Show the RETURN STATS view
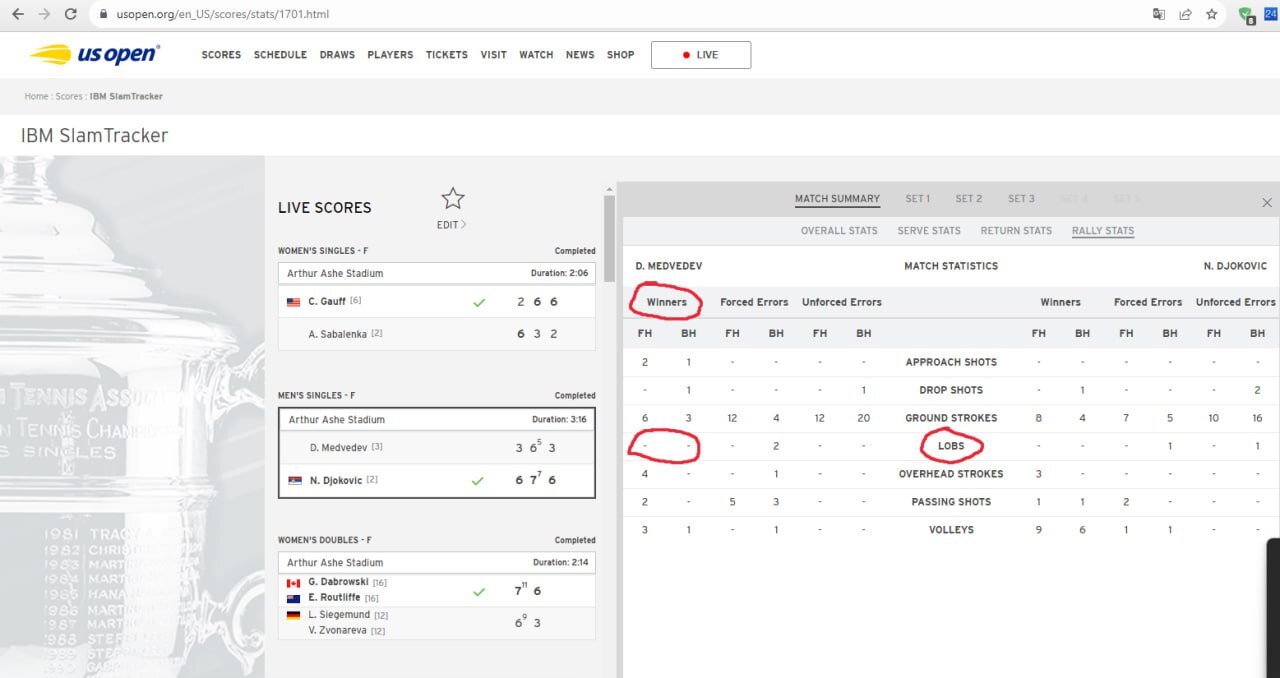Screen dimensions: 1280x678 1016,231
